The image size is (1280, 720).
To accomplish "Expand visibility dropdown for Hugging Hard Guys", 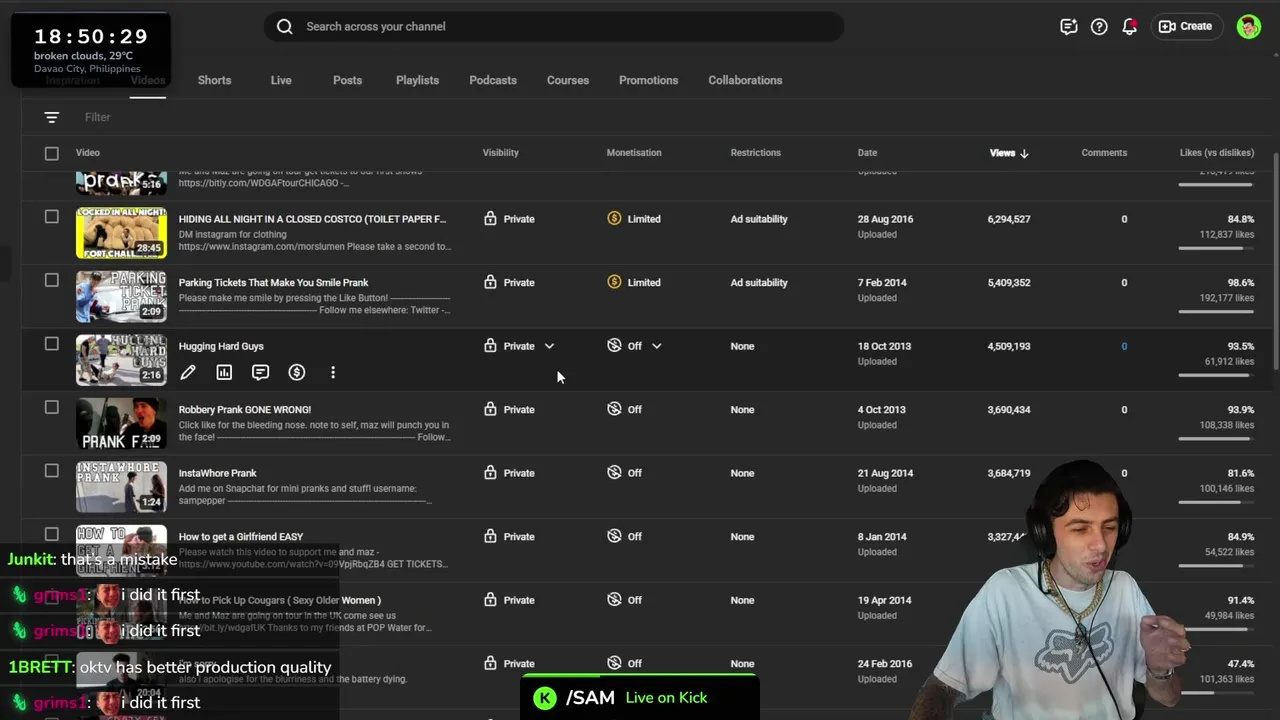I will point(549,346).
